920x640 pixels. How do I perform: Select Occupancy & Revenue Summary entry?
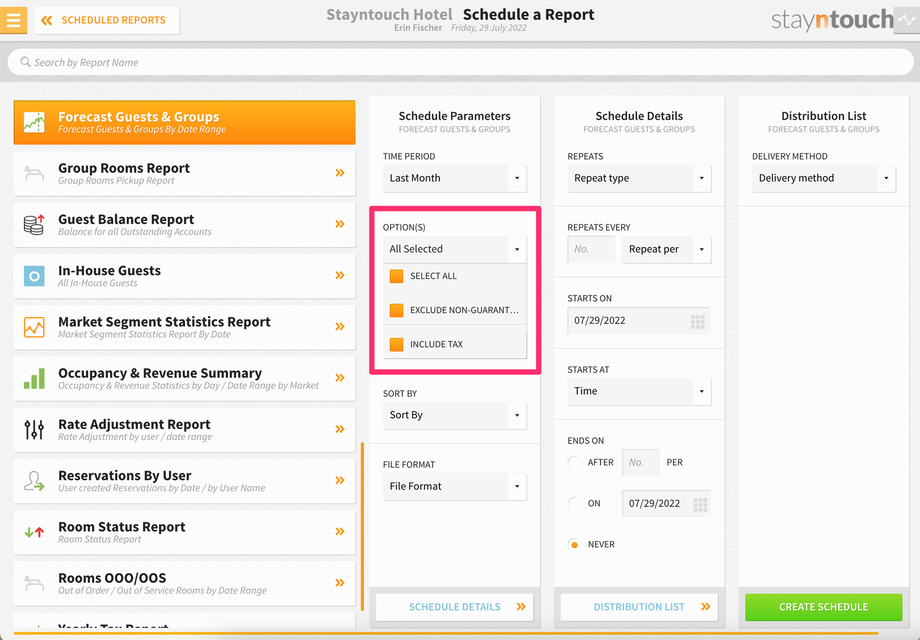pyautogui.click(x=184, y=378)
